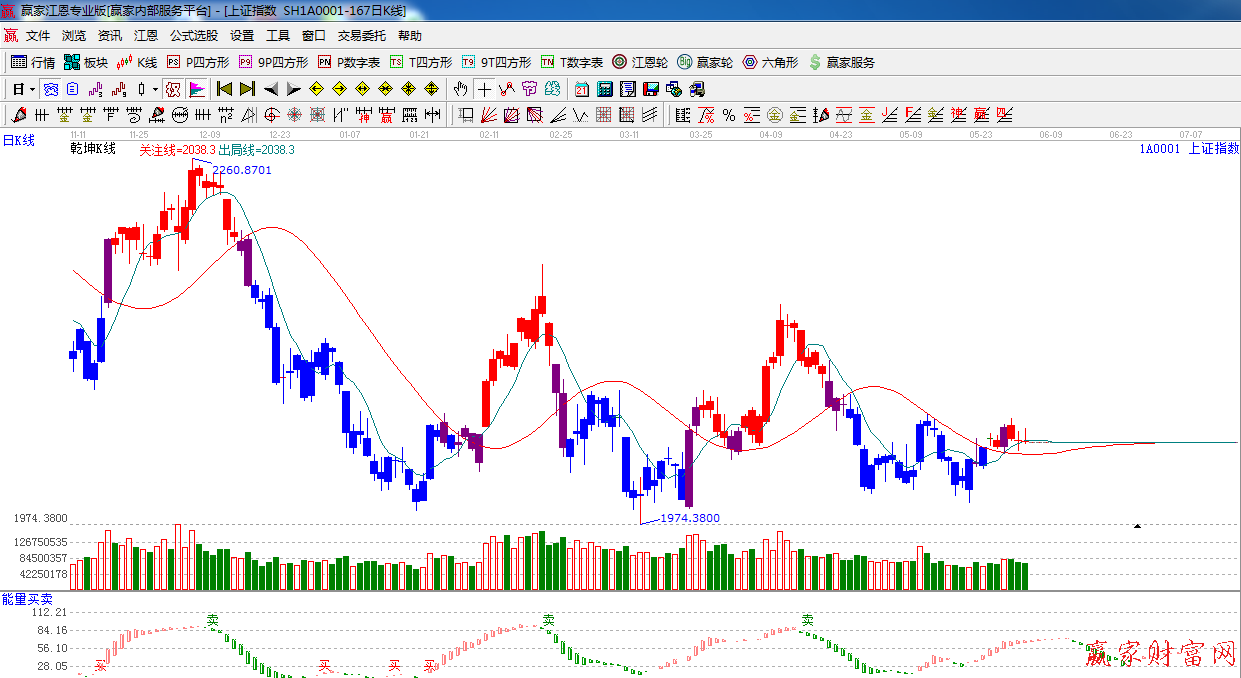Expand the 日 period dropdown arrow

tap(33, 89)
